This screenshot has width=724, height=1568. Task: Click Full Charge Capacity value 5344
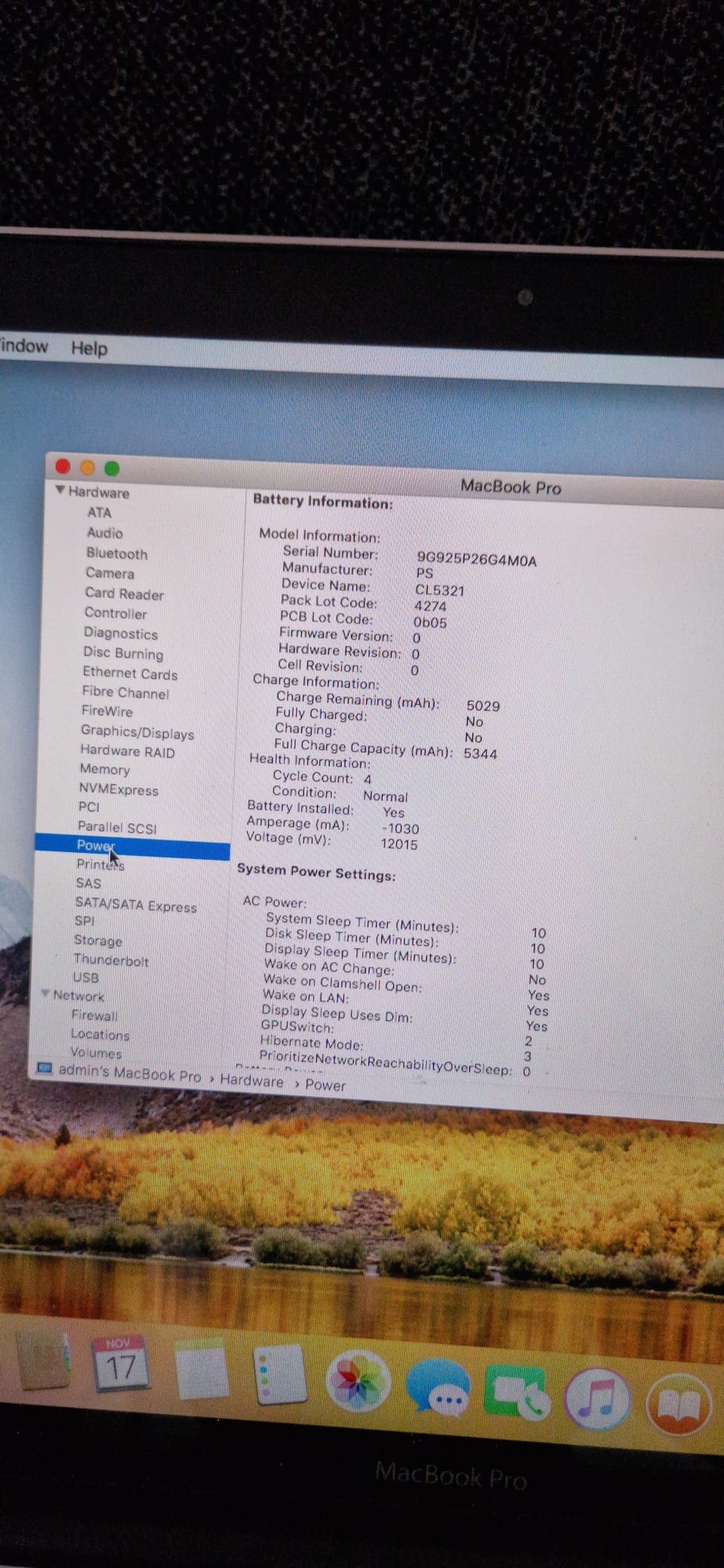pyautogui.click(x=480, y=753)
